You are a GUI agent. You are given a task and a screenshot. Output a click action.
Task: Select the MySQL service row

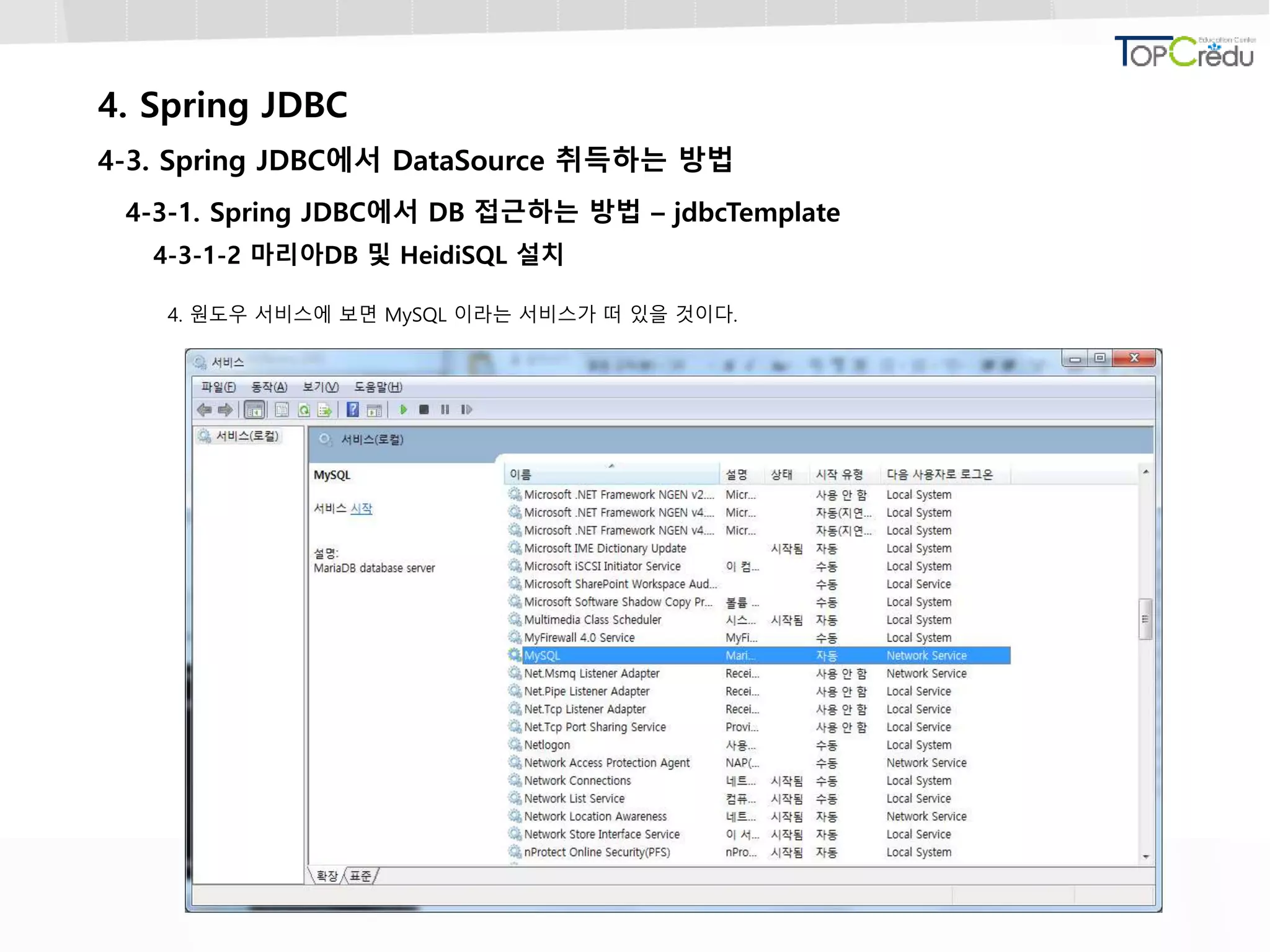(759, 655)
